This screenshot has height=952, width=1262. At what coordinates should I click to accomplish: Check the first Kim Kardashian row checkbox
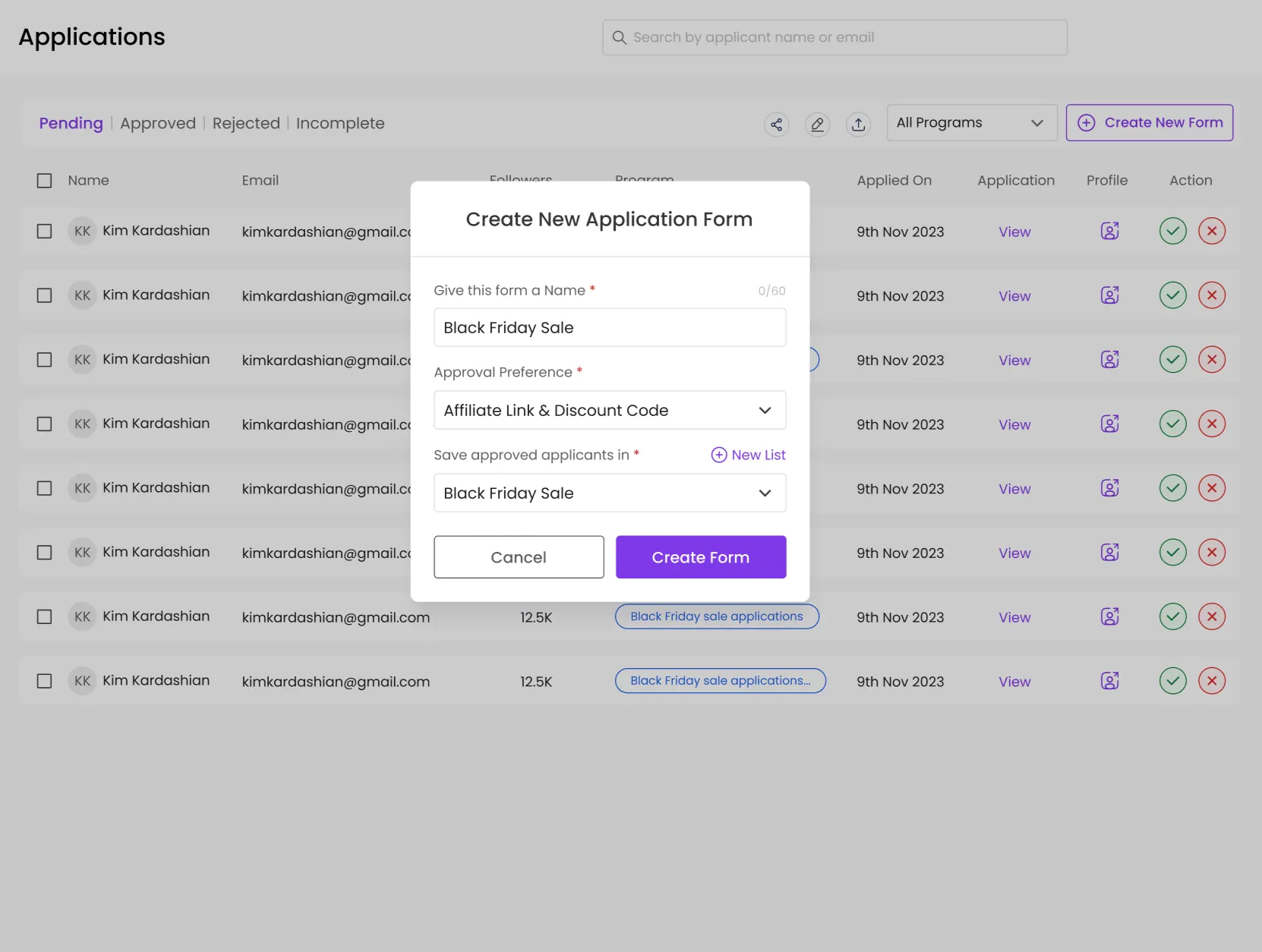pos(45,231)
